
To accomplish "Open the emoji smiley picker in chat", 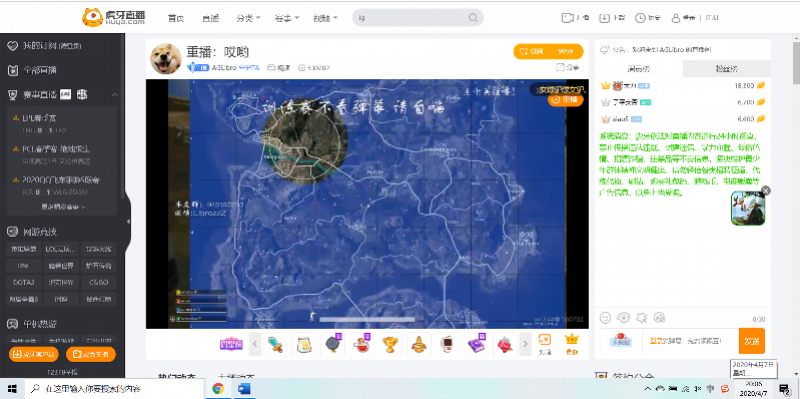I will (x=606, y=317).
